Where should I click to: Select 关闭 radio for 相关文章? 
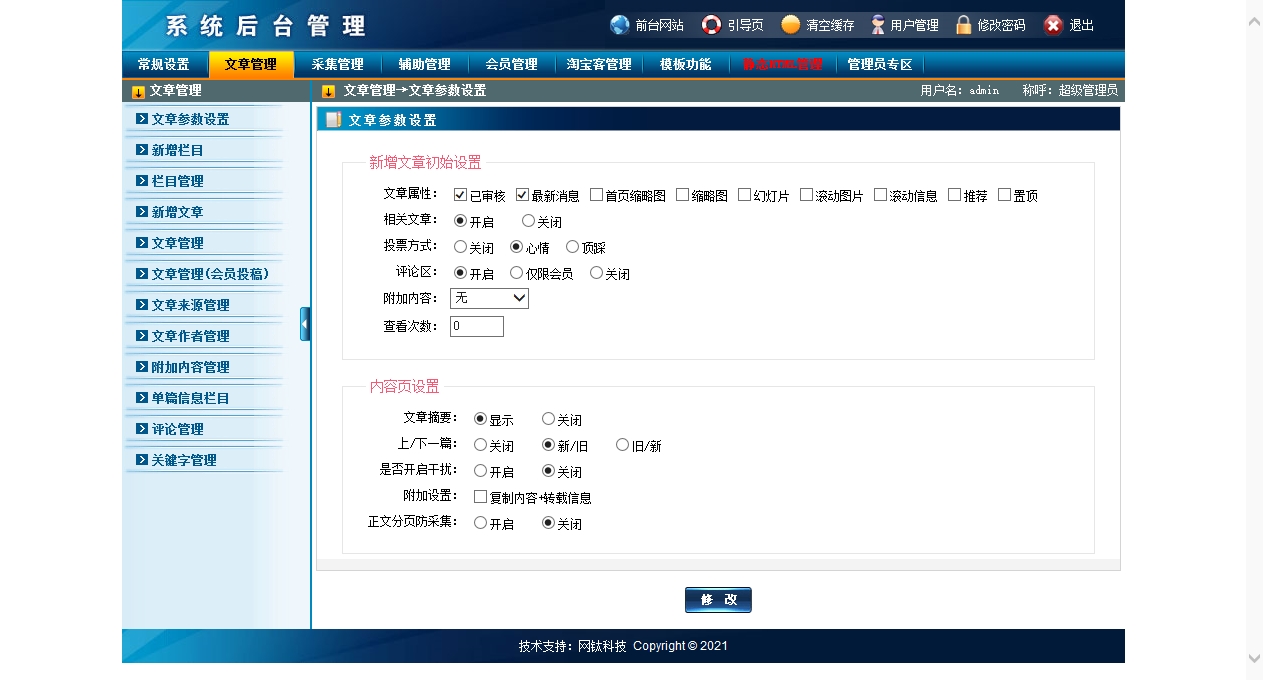(528, 221)
